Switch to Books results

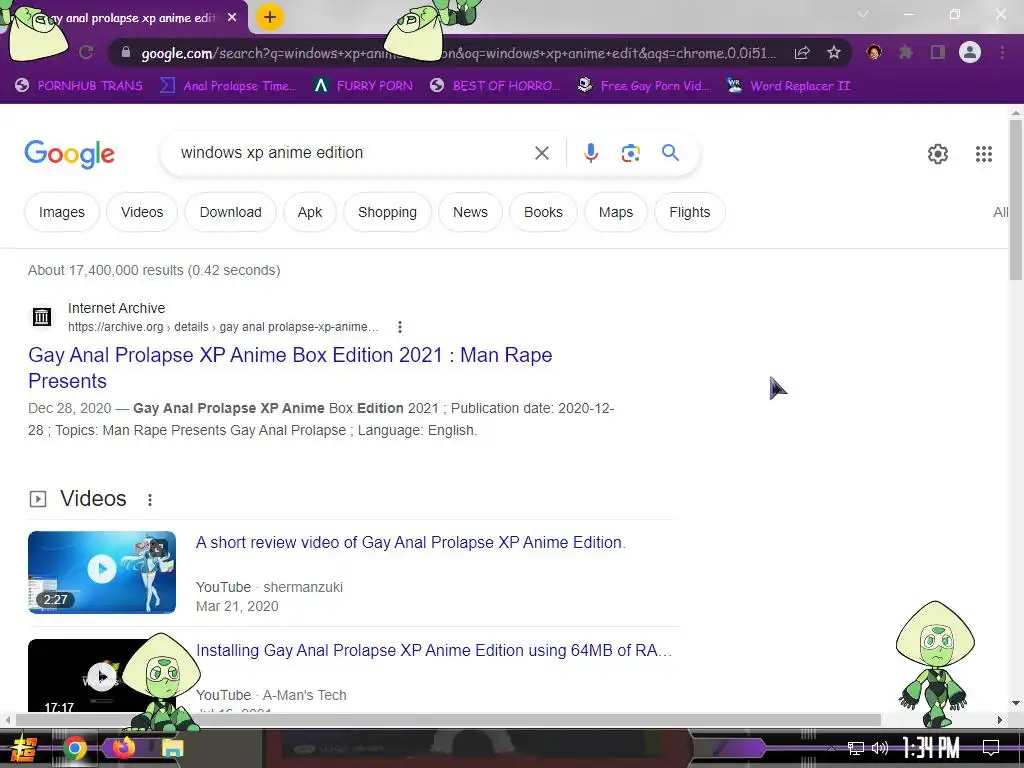pyautogui.click(x=543, y=212)
